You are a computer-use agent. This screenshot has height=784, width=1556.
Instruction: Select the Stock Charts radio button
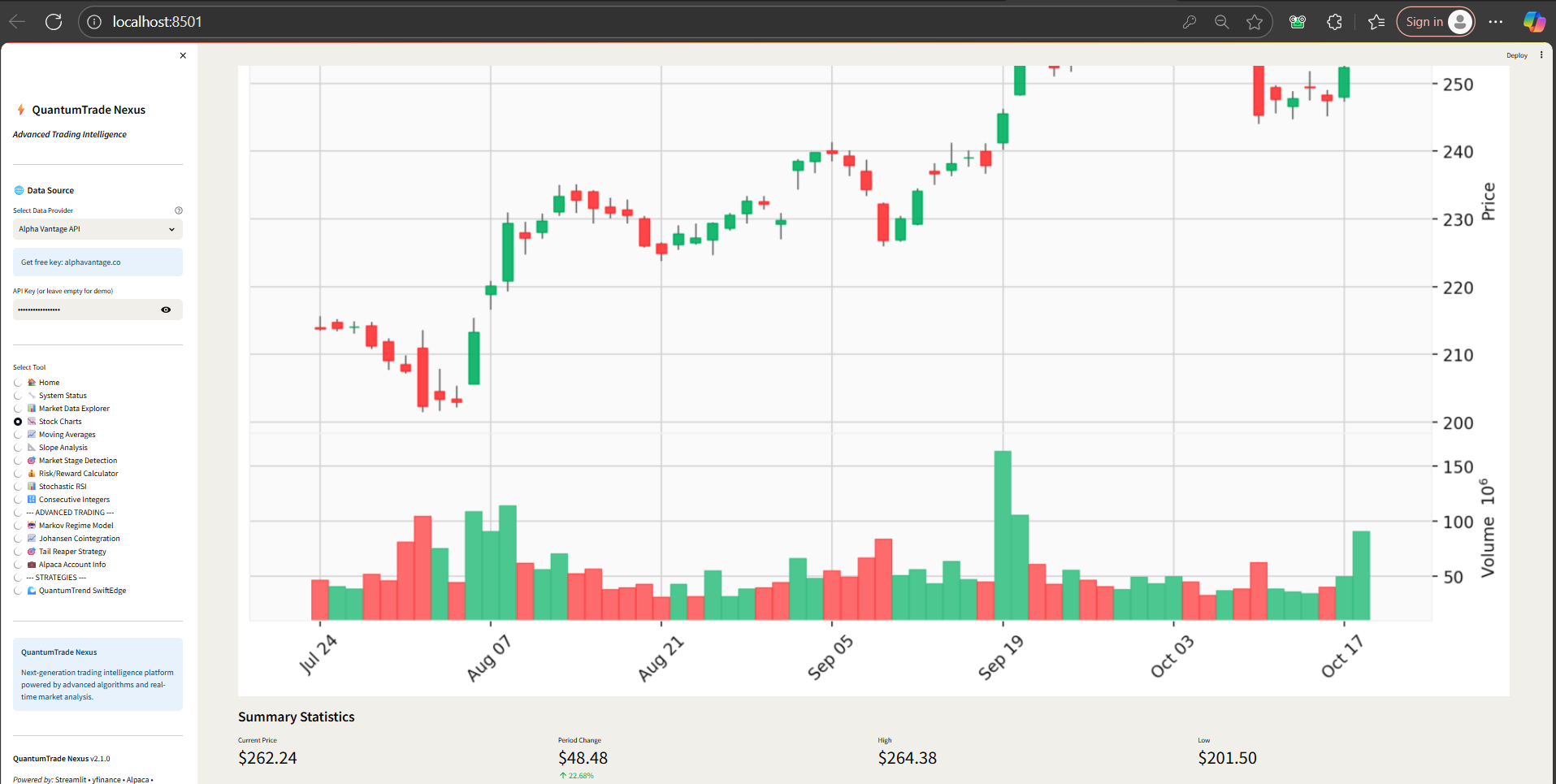pyautogui.click(x=18, y=422)
